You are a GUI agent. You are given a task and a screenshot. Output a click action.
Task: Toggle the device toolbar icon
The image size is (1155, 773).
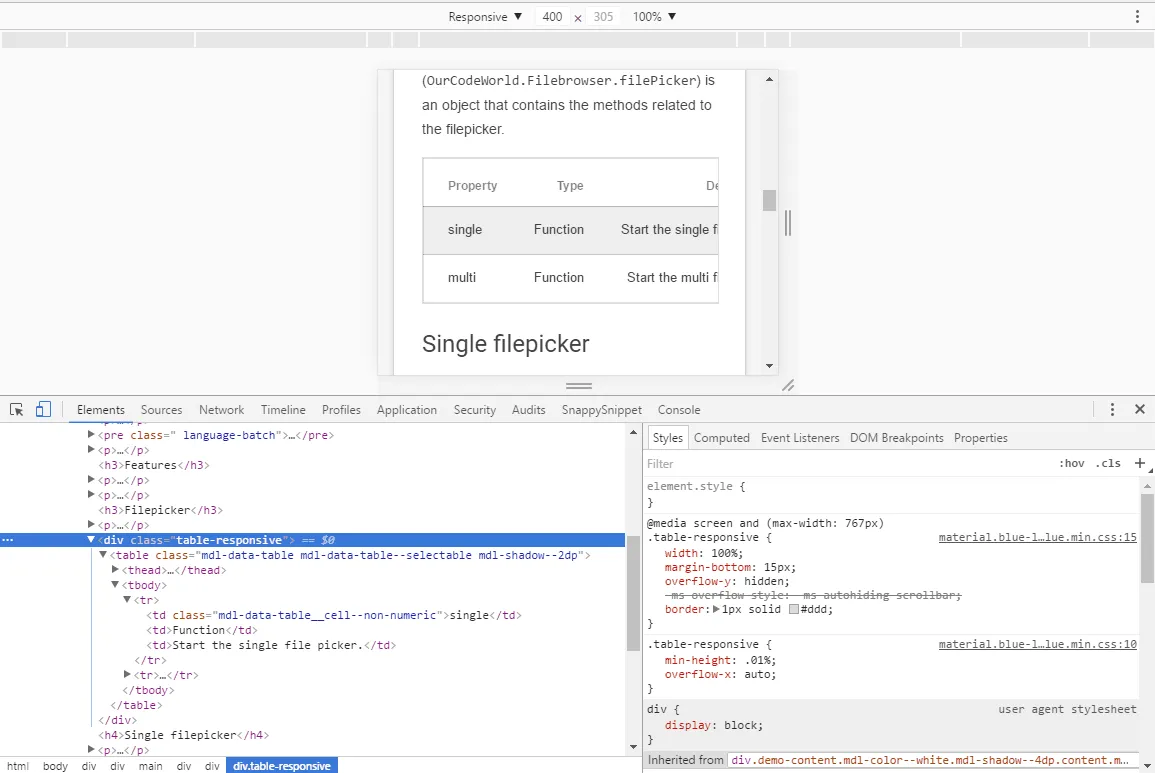[43, 410]
